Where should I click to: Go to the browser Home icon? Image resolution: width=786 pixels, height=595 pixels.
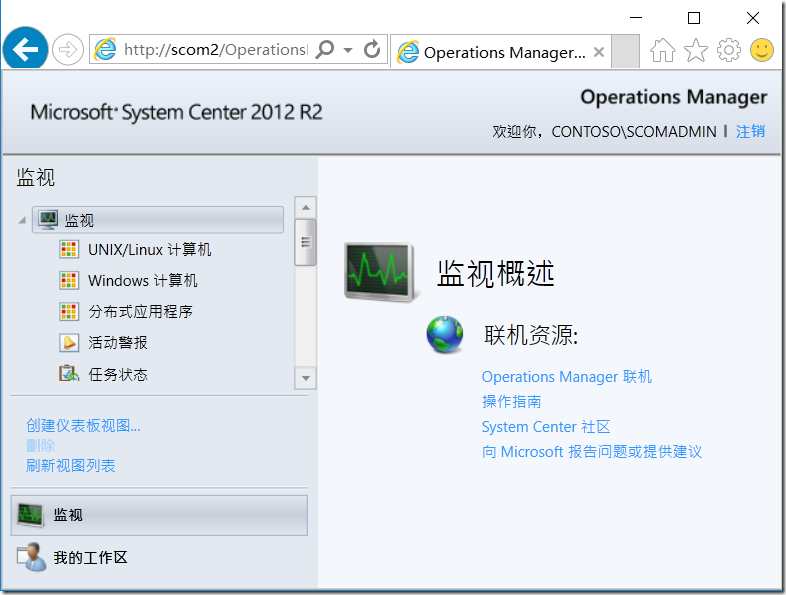coord(663,50)
